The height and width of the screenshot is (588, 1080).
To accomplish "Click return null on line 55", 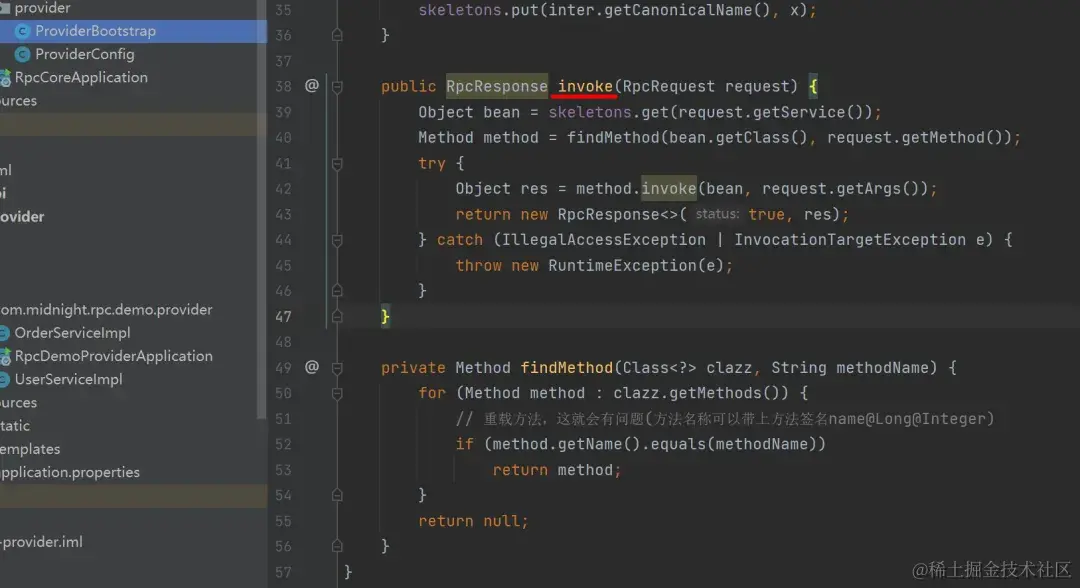I will point(472,521).
